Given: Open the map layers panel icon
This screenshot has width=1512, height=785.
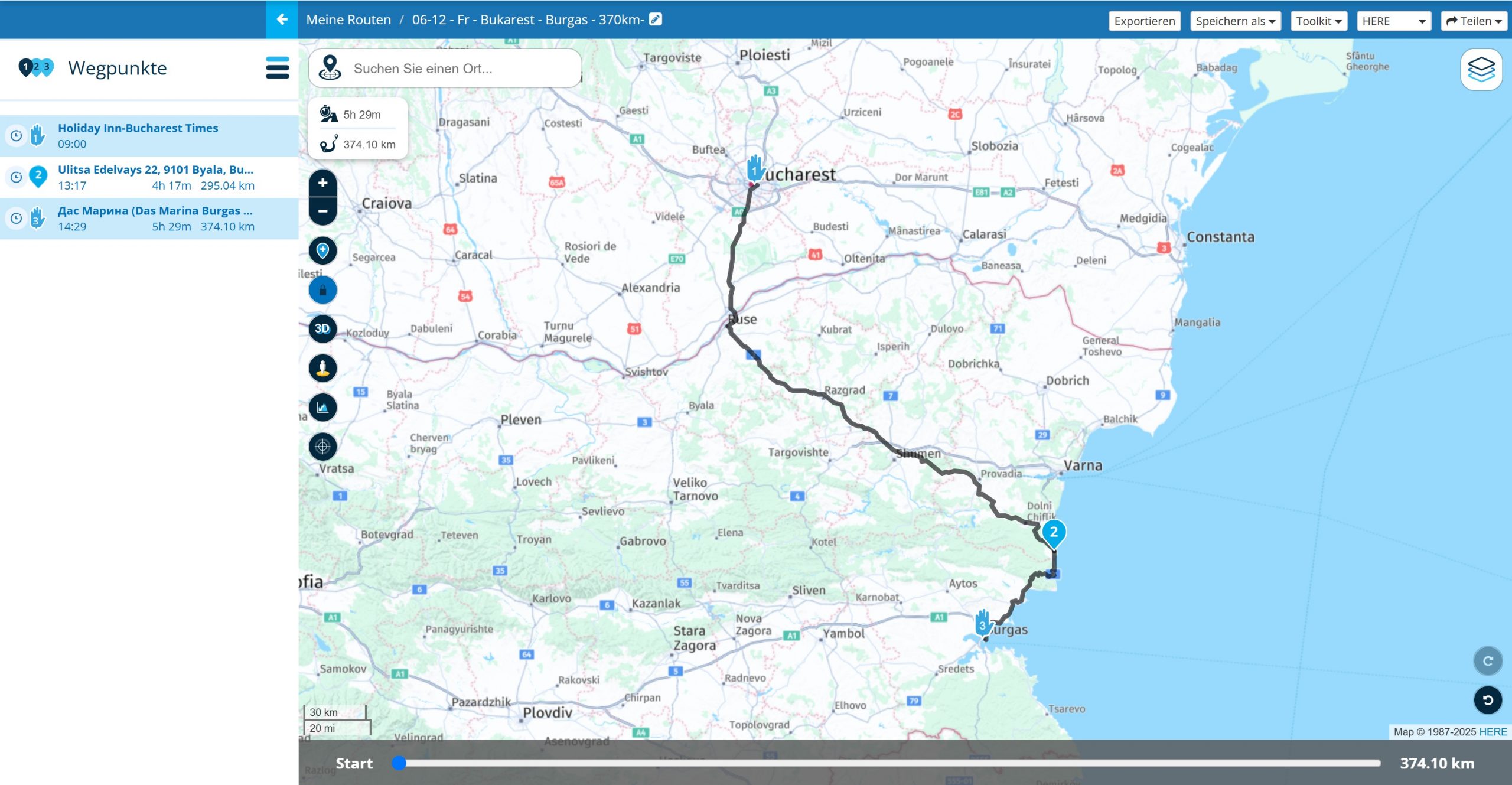Looking at the screenshot, I should 1481,70.
